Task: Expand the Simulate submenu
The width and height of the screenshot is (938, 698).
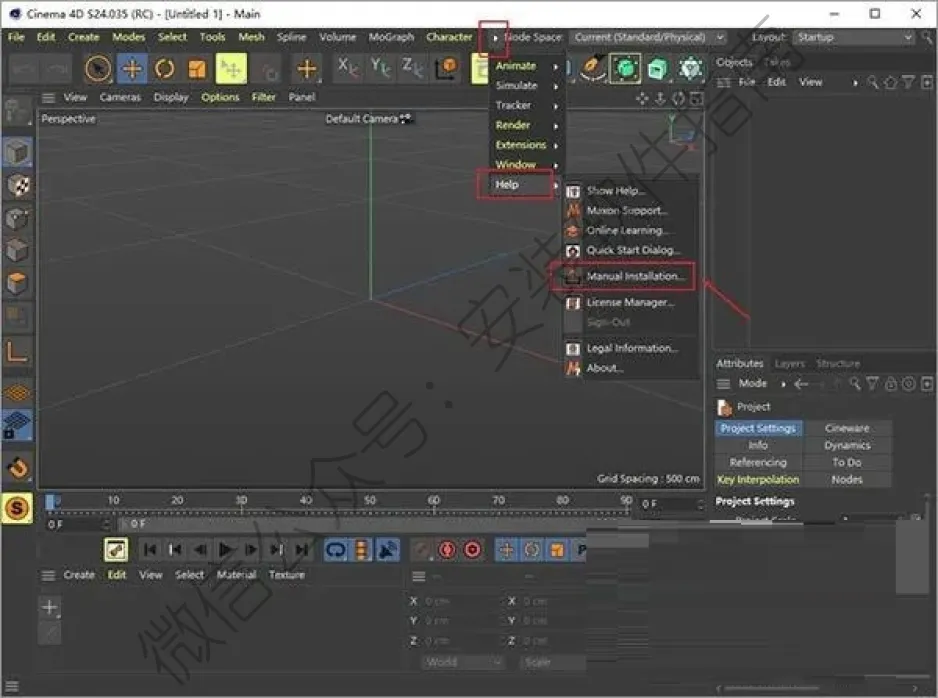Action: point(526,86)
